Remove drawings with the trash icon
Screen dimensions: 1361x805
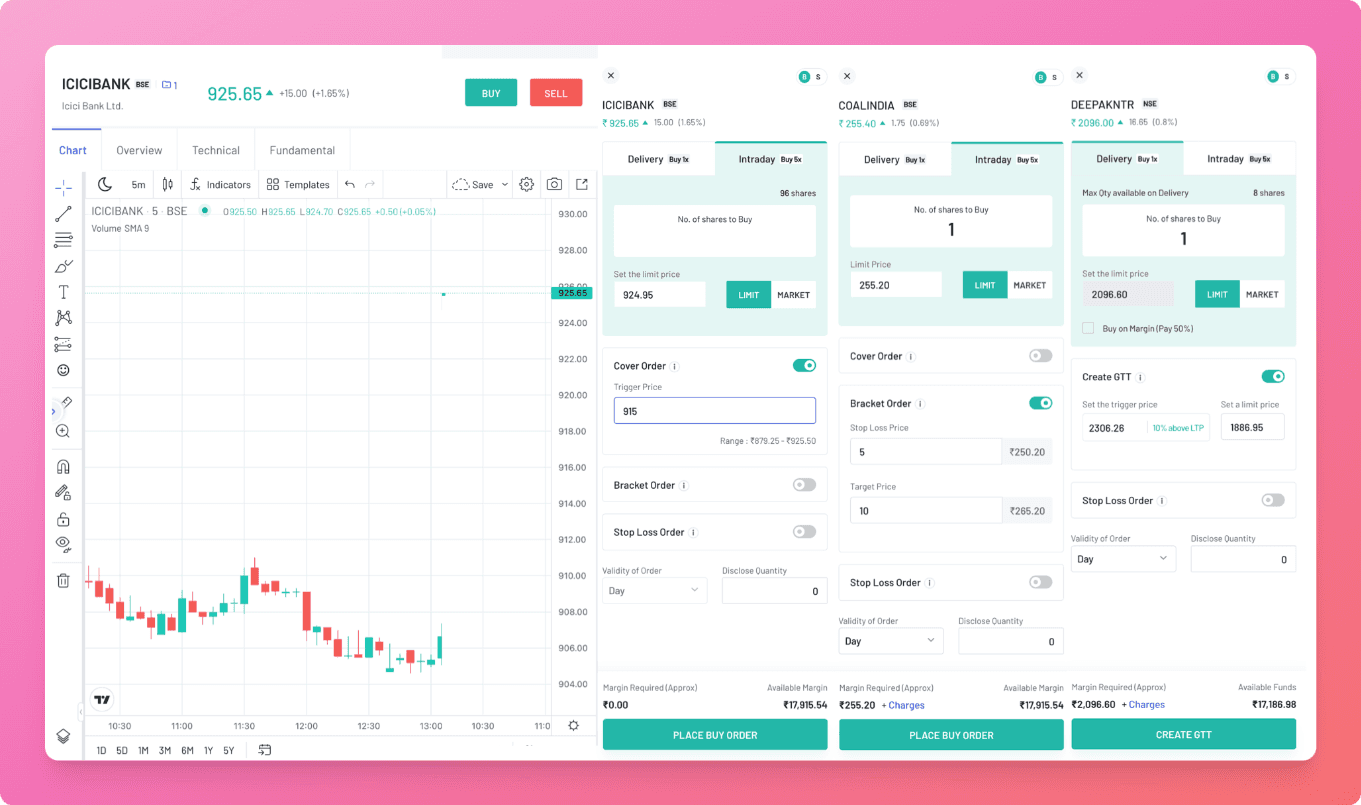63,580
